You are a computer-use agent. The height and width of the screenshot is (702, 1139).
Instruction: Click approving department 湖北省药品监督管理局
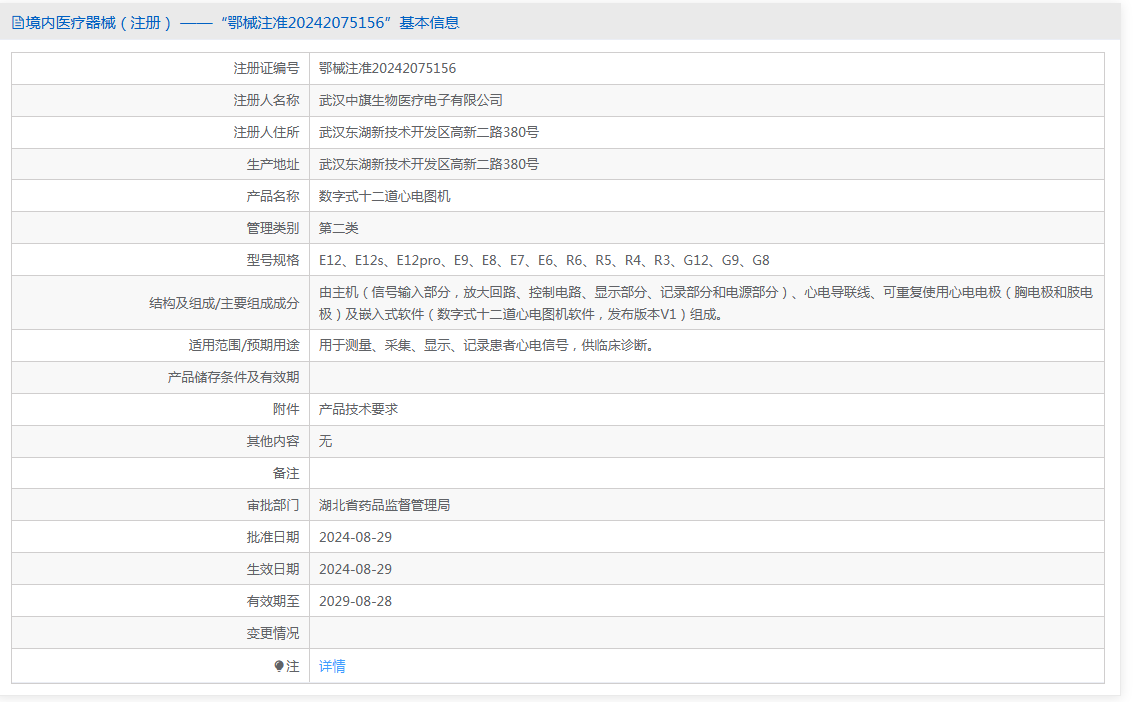coord(384,505)
